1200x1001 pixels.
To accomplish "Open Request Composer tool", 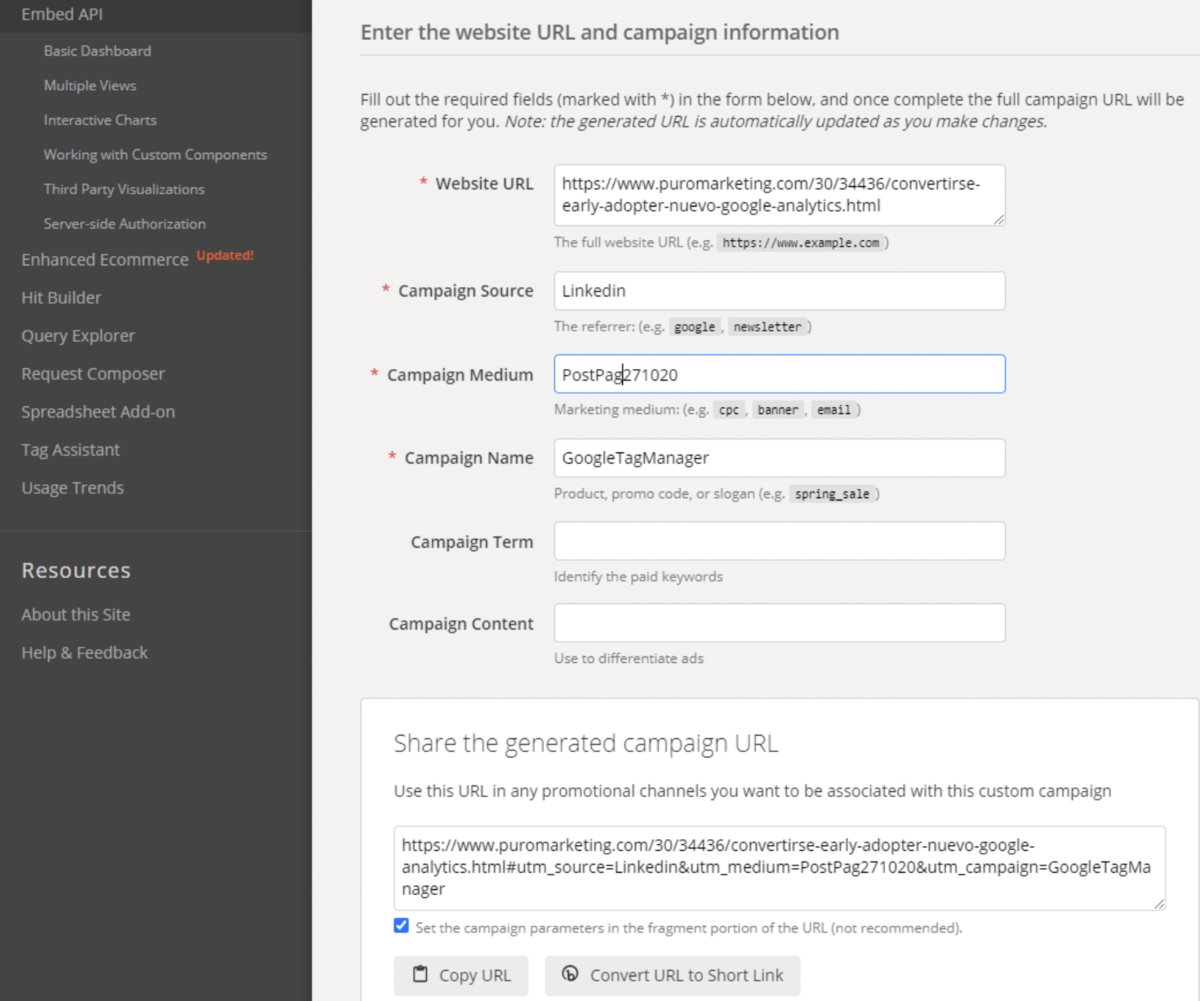I will point(93,374).
